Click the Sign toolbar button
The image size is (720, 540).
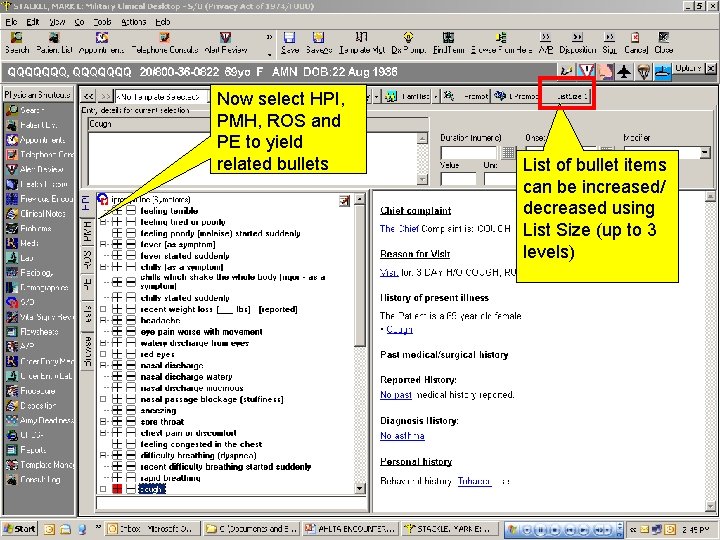tap(609, 43)
